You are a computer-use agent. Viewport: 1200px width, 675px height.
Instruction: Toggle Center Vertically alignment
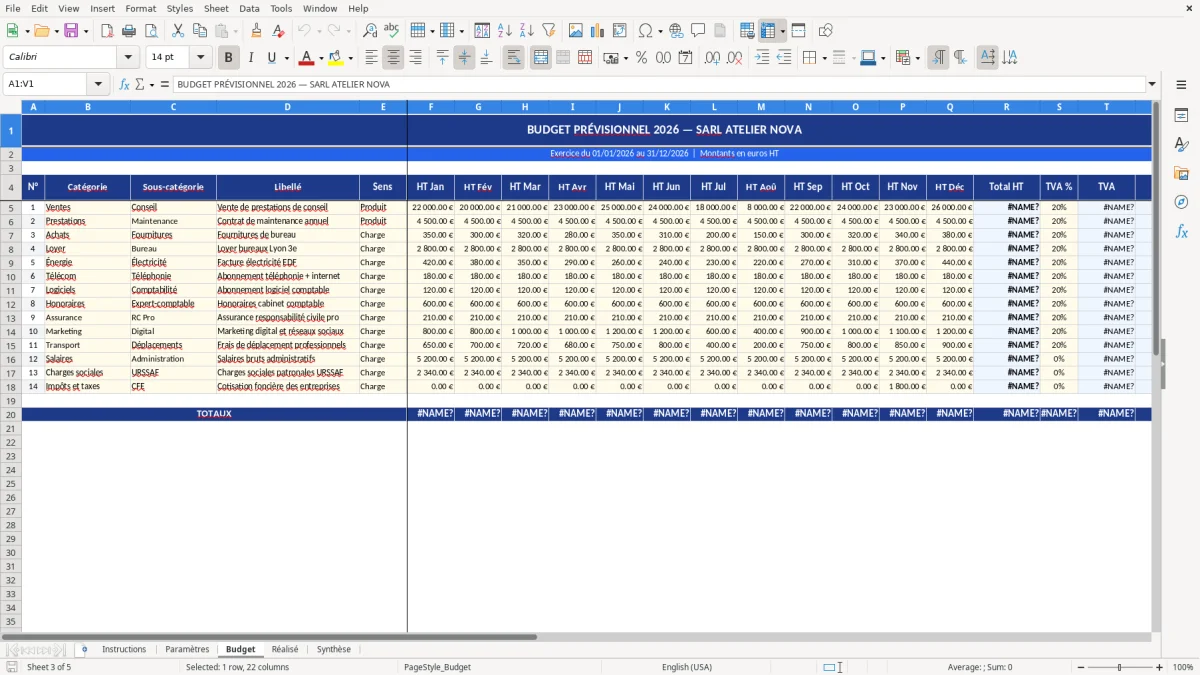tap(464, 58)
